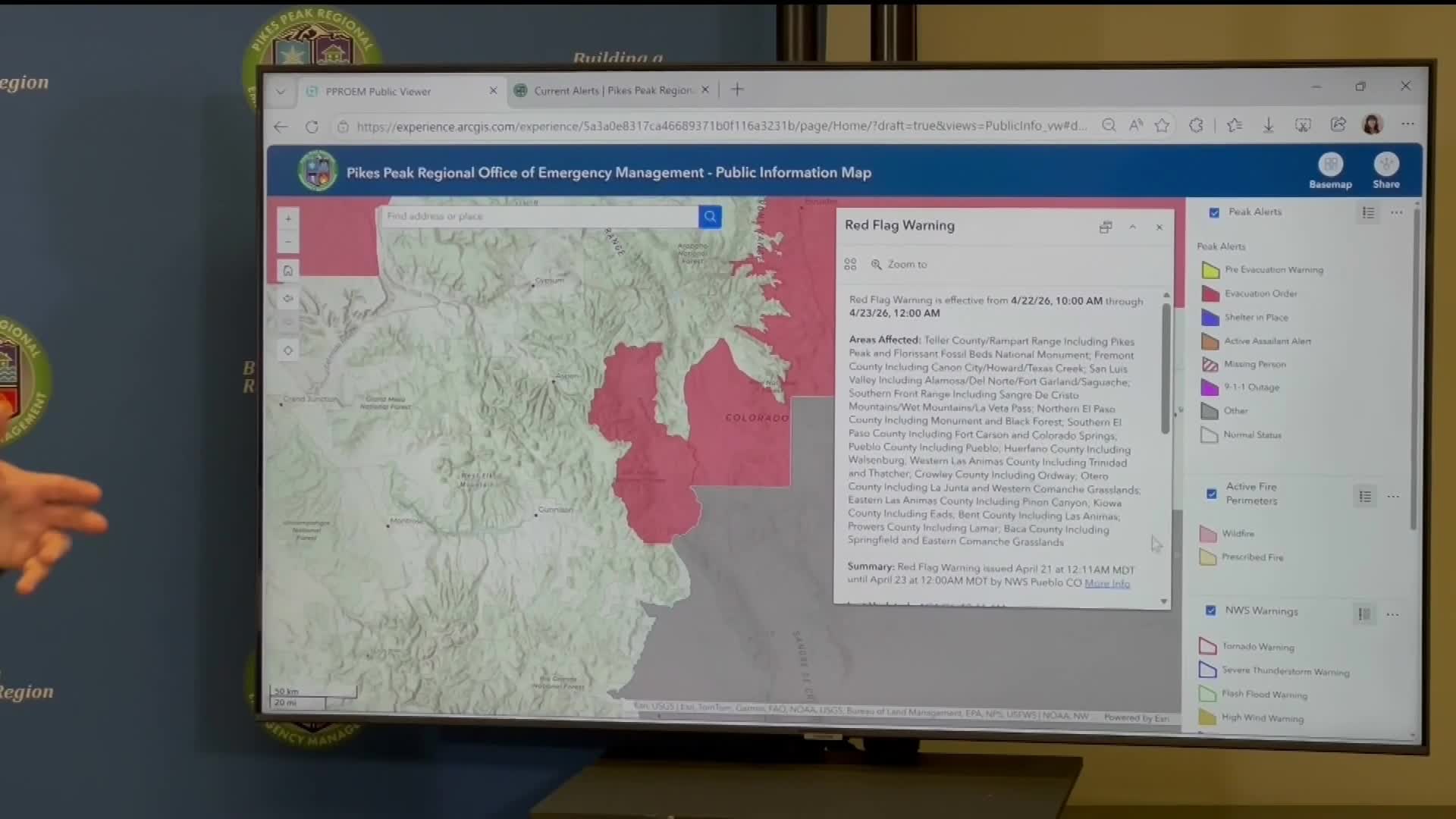
Task: Open the Share widget
Action: [1385, 165]
